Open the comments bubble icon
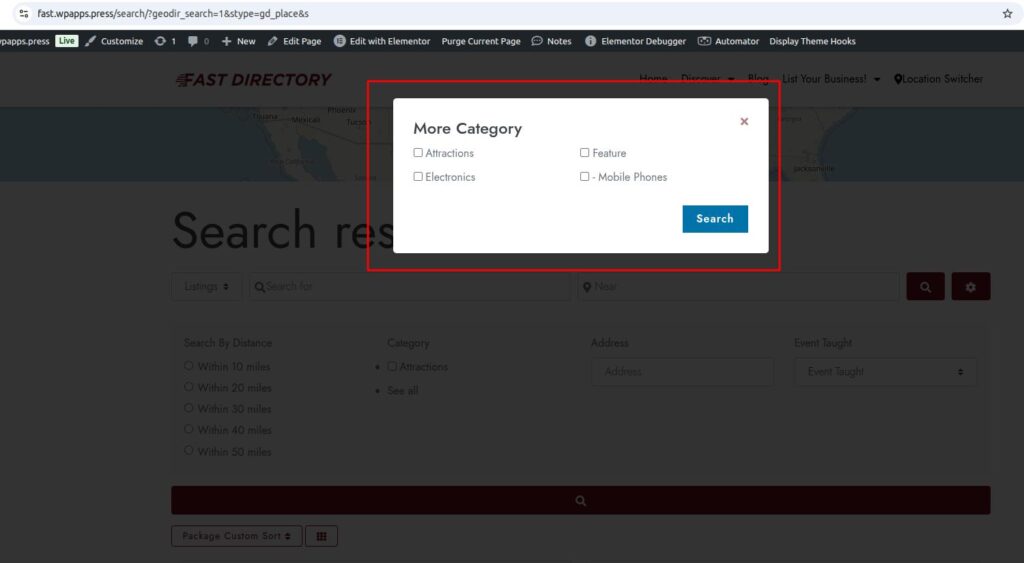 193,41
